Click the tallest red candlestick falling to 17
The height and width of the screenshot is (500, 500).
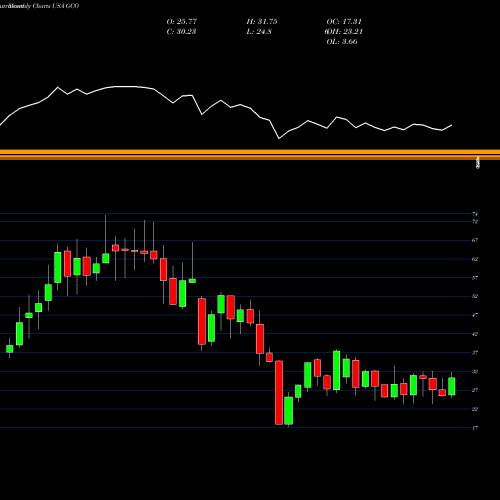279,393
